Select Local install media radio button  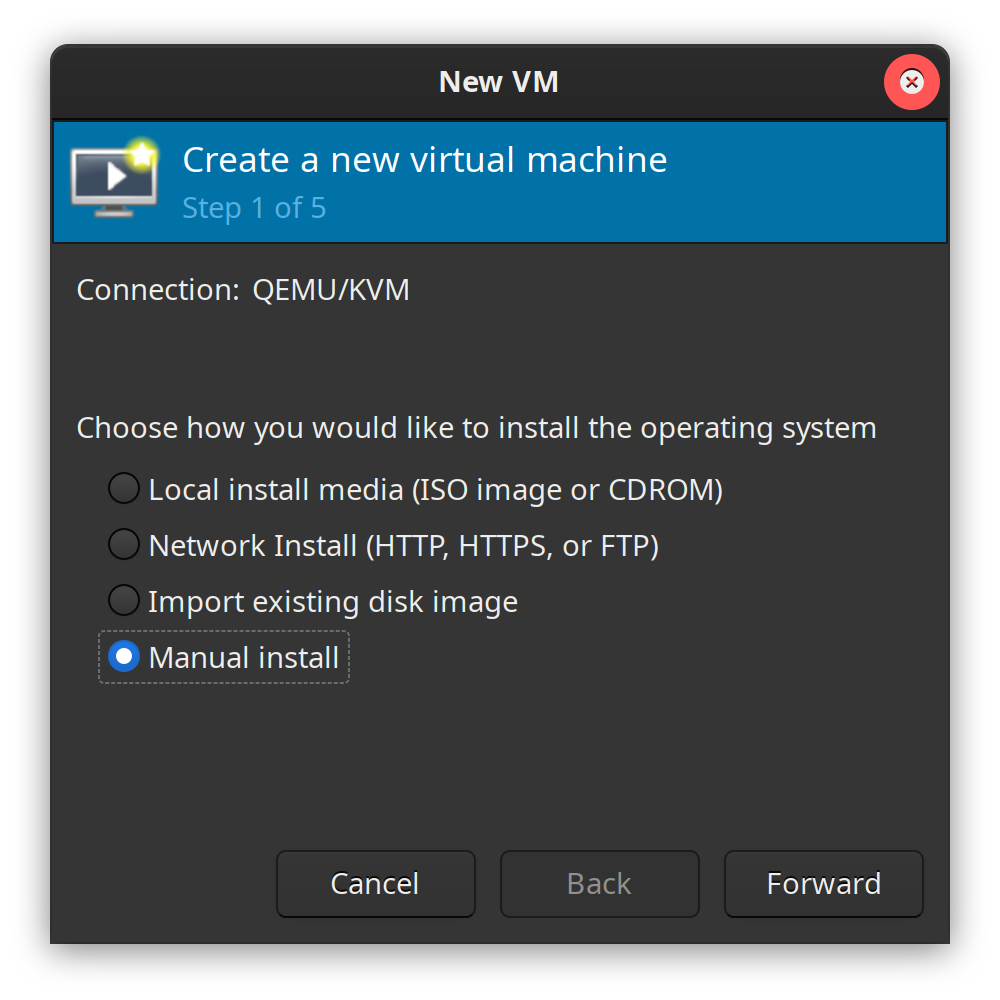[x=124, y=489]
